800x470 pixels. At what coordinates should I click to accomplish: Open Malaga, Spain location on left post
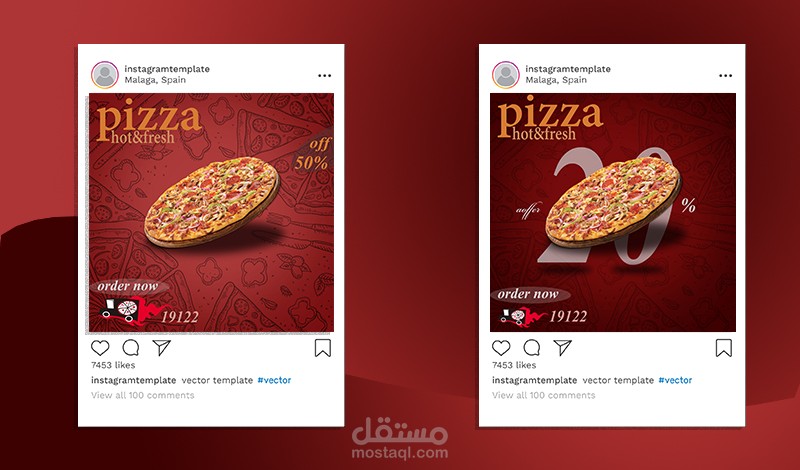[155, 80]
